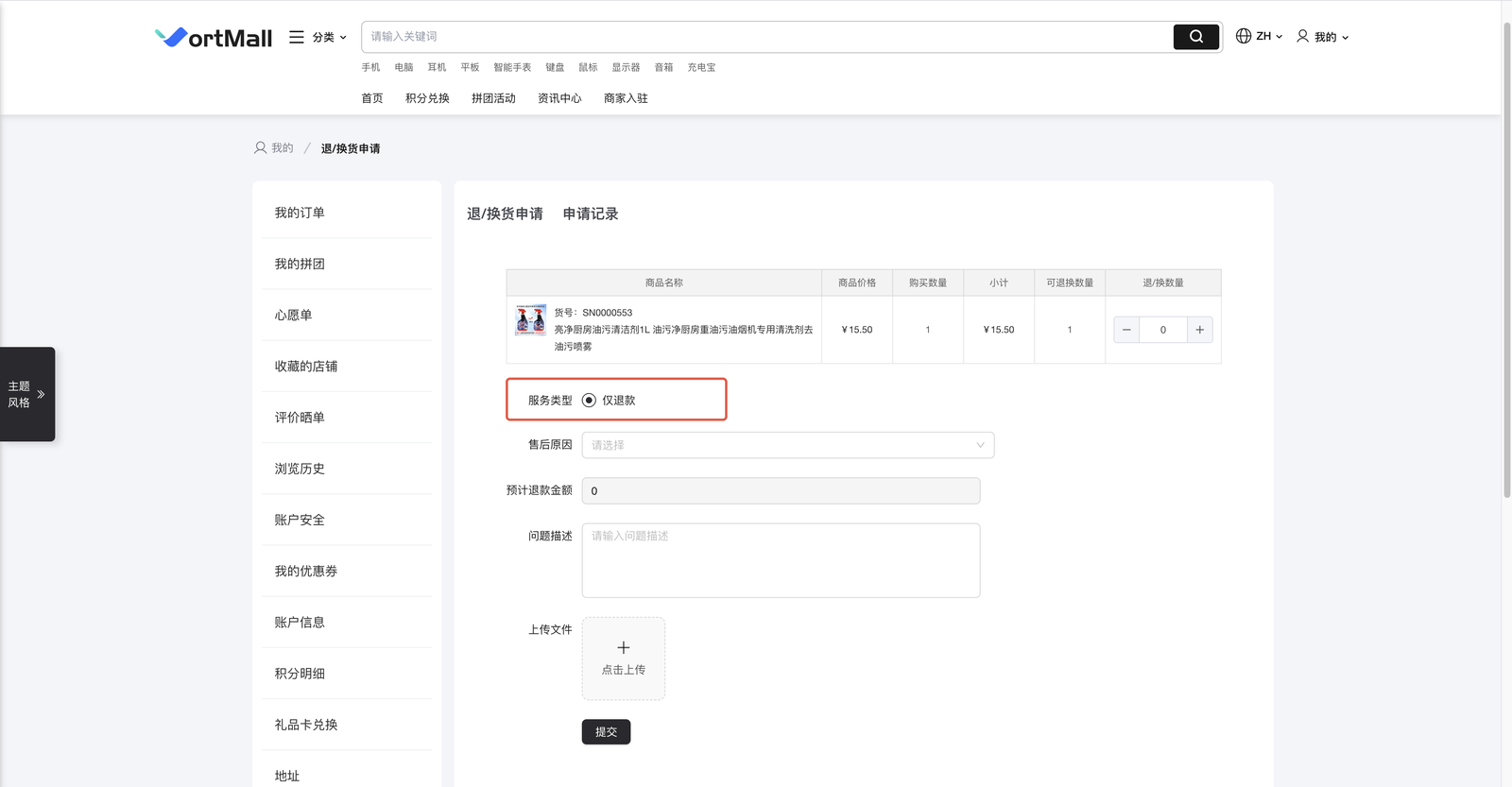Click the SortMall logo
Viewport: 1512px width, 787px height.
tap(214, 38)
